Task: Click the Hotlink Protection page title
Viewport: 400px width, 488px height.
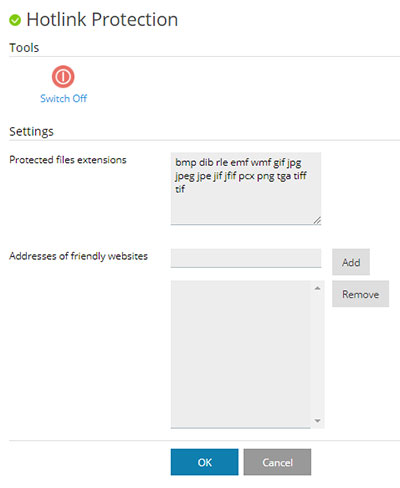Action: pos(102,20)
